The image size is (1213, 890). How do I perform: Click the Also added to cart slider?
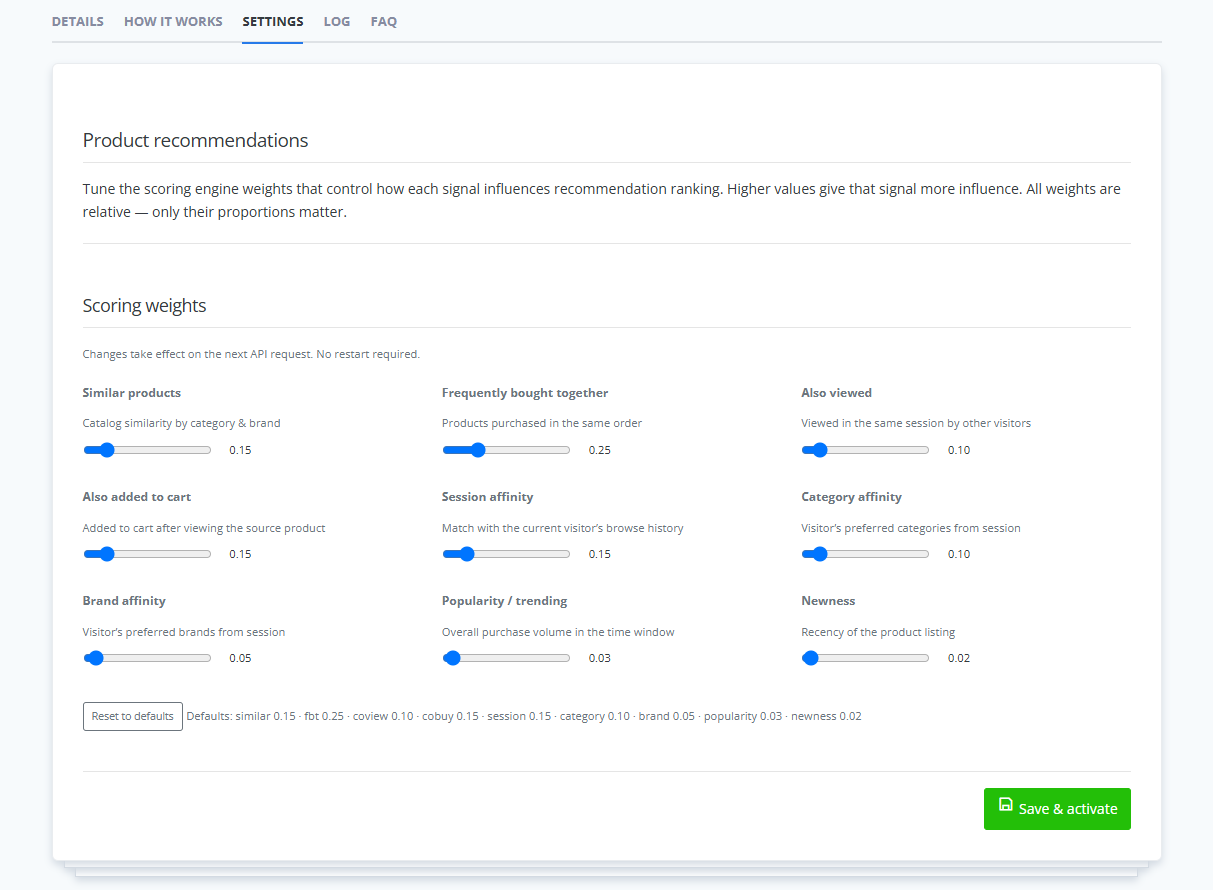point(147,554)
